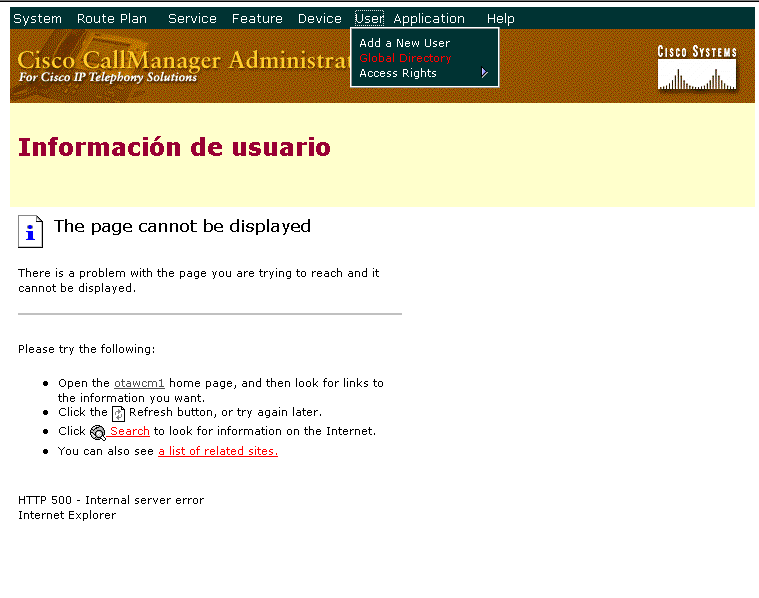Click the Cisco CallManager Administration banner title
Image resolution: width=759 pixels, height=598 pixels.
coord(184,60)
